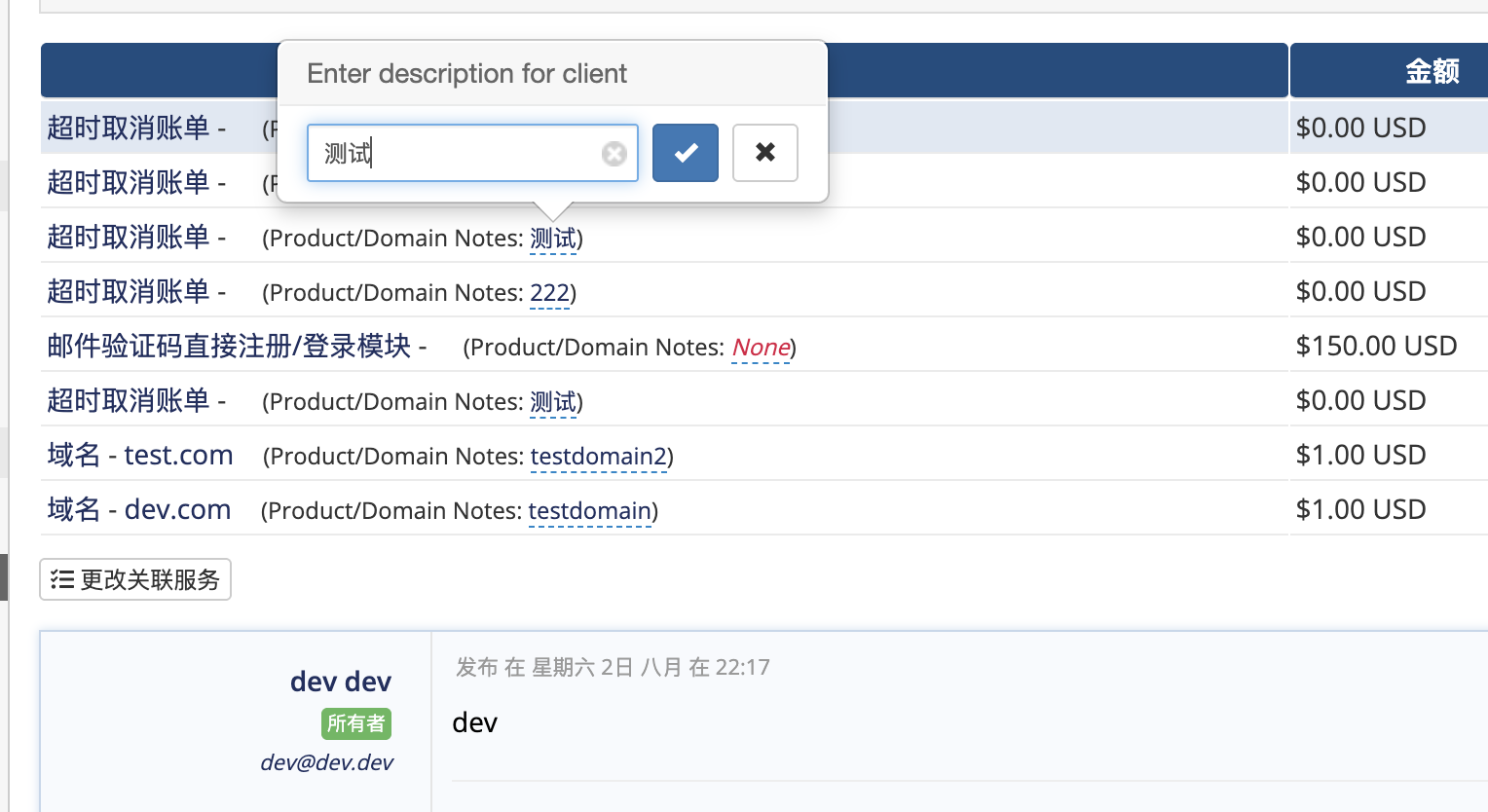Confirm the description with the blue checkmark button
The image size is (1488, 812).
click(685, 153)
